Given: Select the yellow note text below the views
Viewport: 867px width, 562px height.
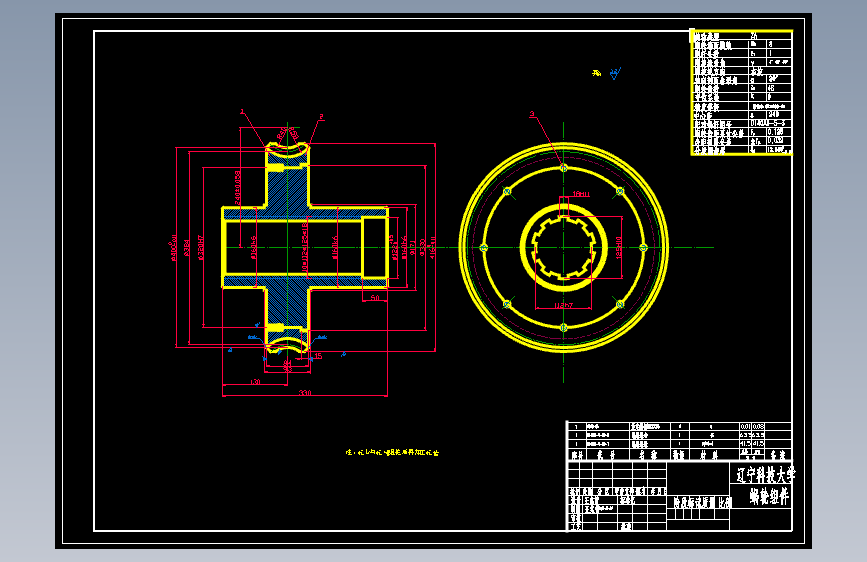Looking at the screenshot, I should pos(392,452).
